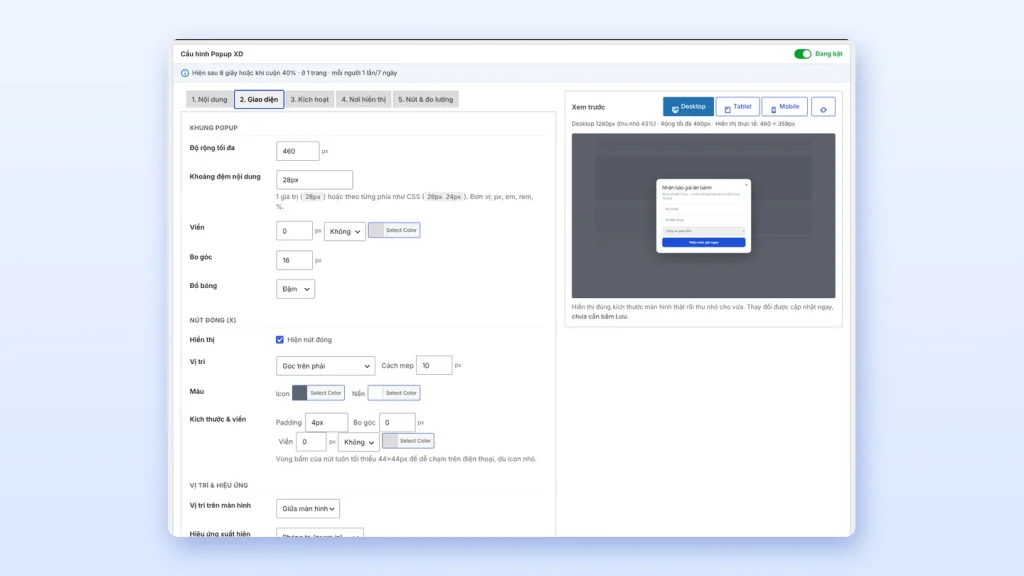The height and width of the screenshot is (576, 1024).
Task: Click the "Cấu hình Popup XD" title
Action: [x=212, y=54]
